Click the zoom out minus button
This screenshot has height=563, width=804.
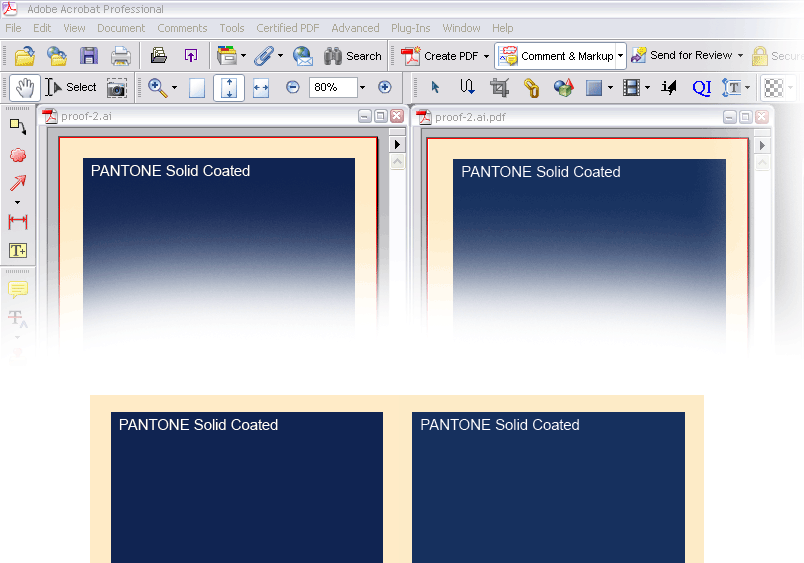(x=293, y=87)
